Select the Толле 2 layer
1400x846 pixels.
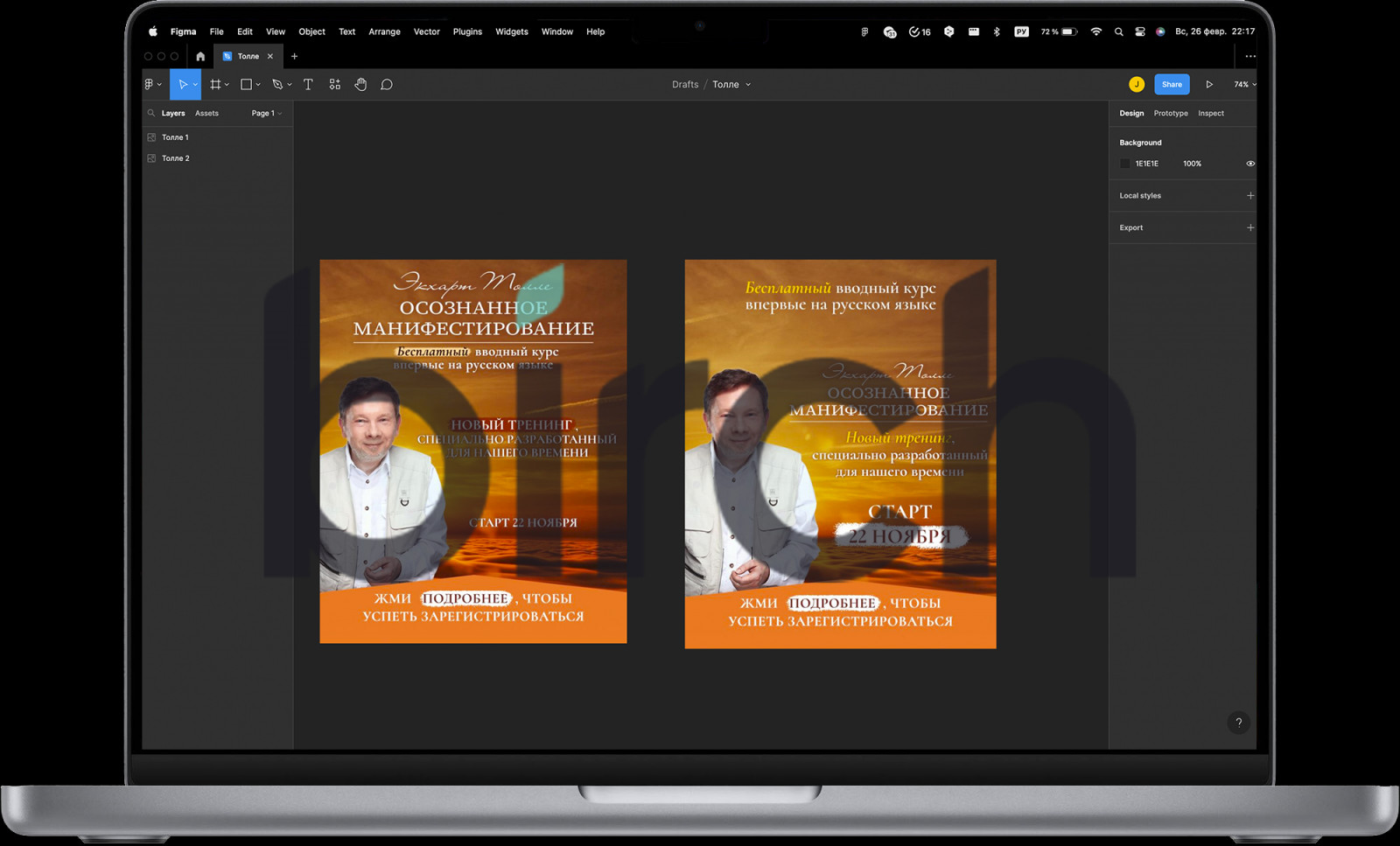pos(175,158)
